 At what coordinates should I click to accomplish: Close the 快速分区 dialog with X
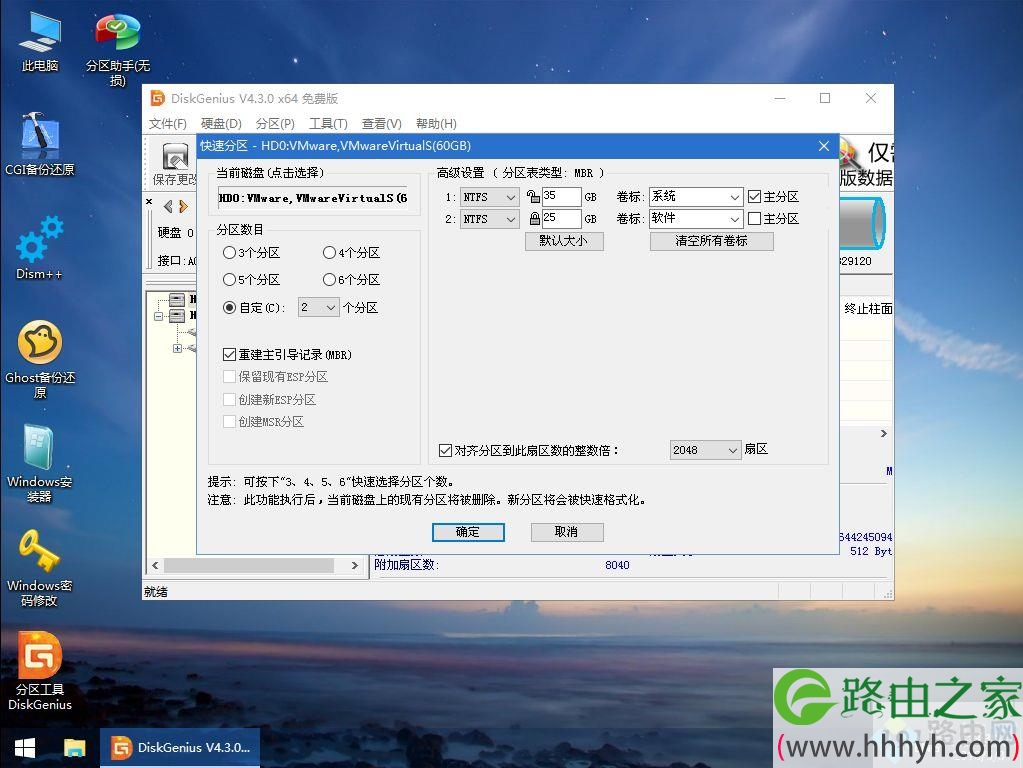point(824,146)
